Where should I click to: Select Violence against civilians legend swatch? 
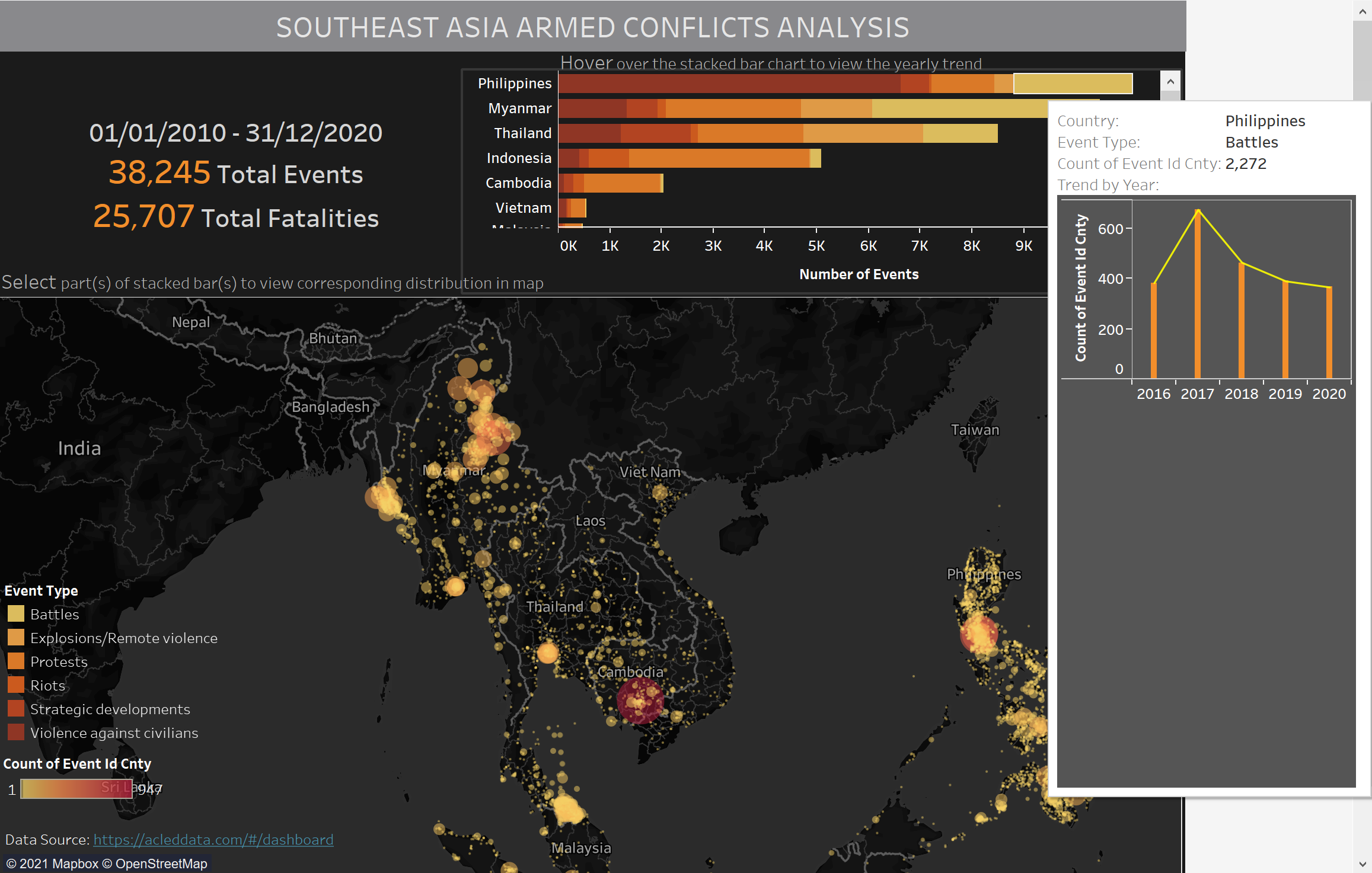coord(16,732)
